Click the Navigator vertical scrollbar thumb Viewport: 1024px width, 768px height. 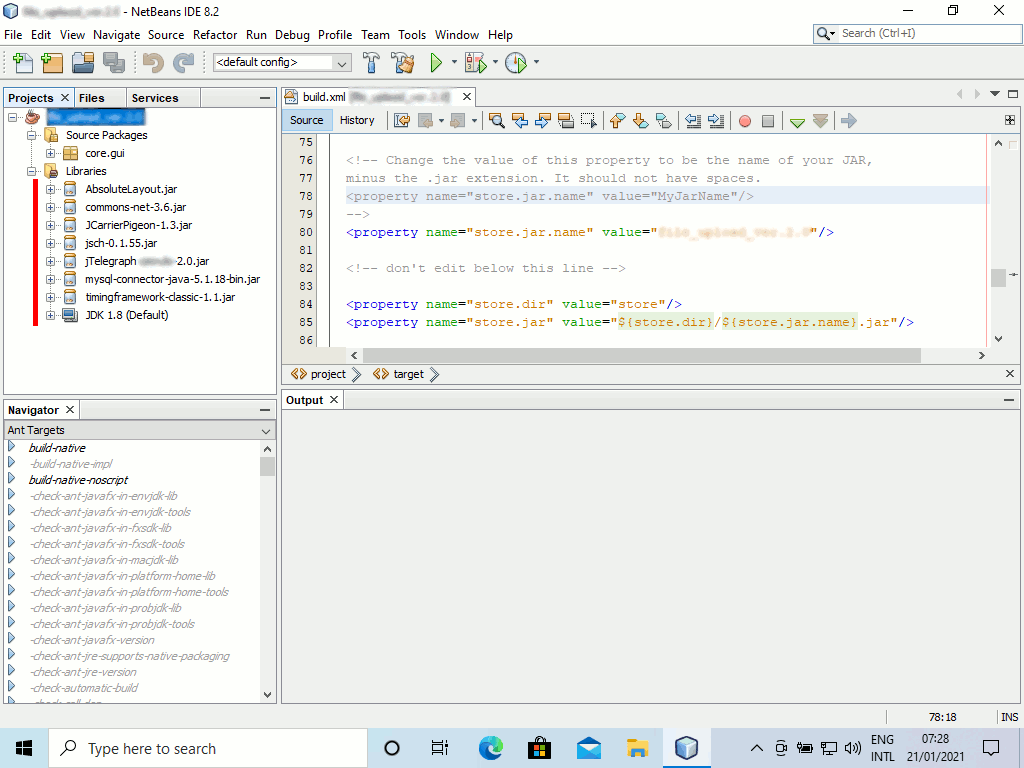click(x=267, y=466)
